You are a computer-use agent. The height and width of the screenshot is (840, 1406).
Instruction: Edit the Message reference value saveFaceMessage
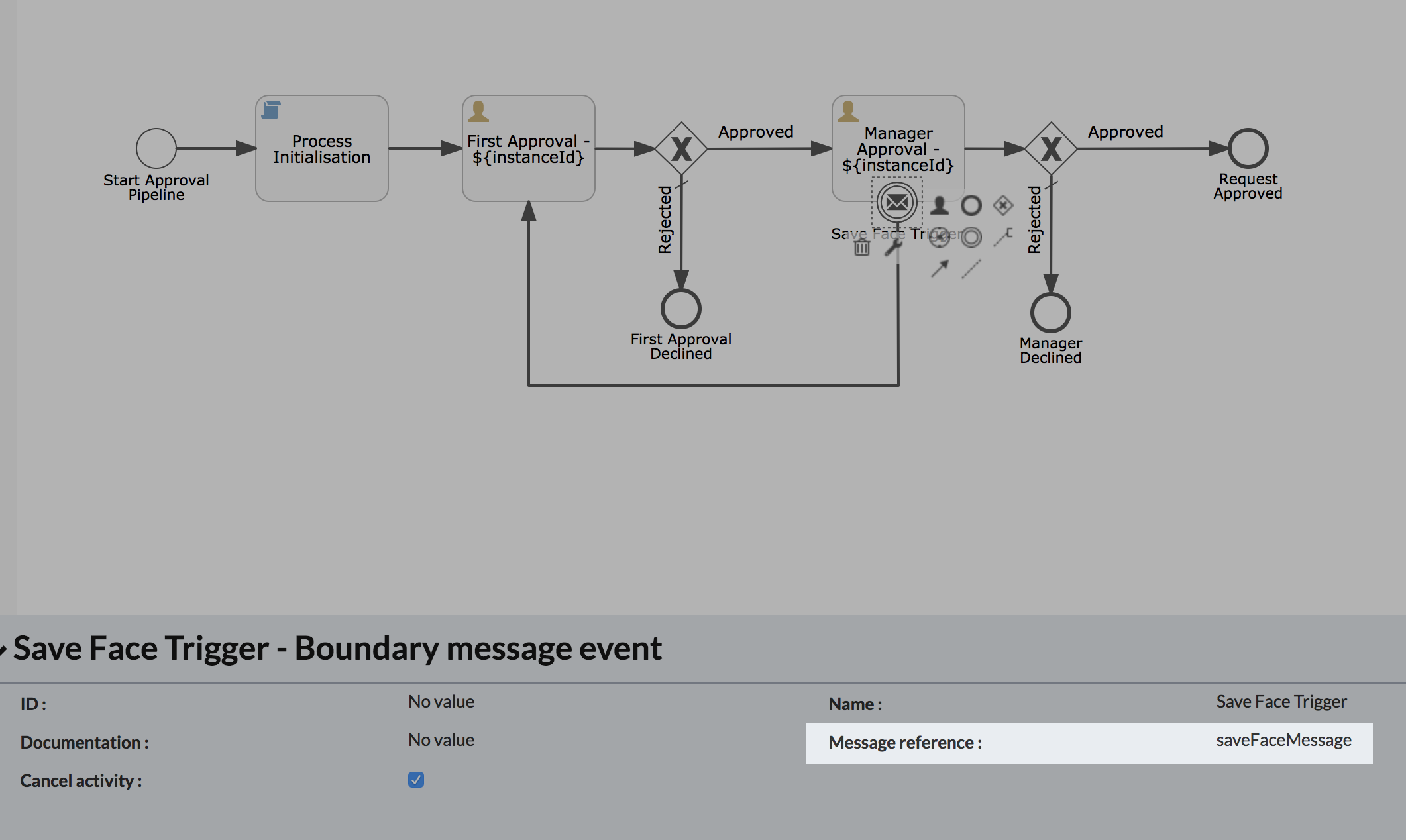pyautogui.click(x=1283, y=741)
